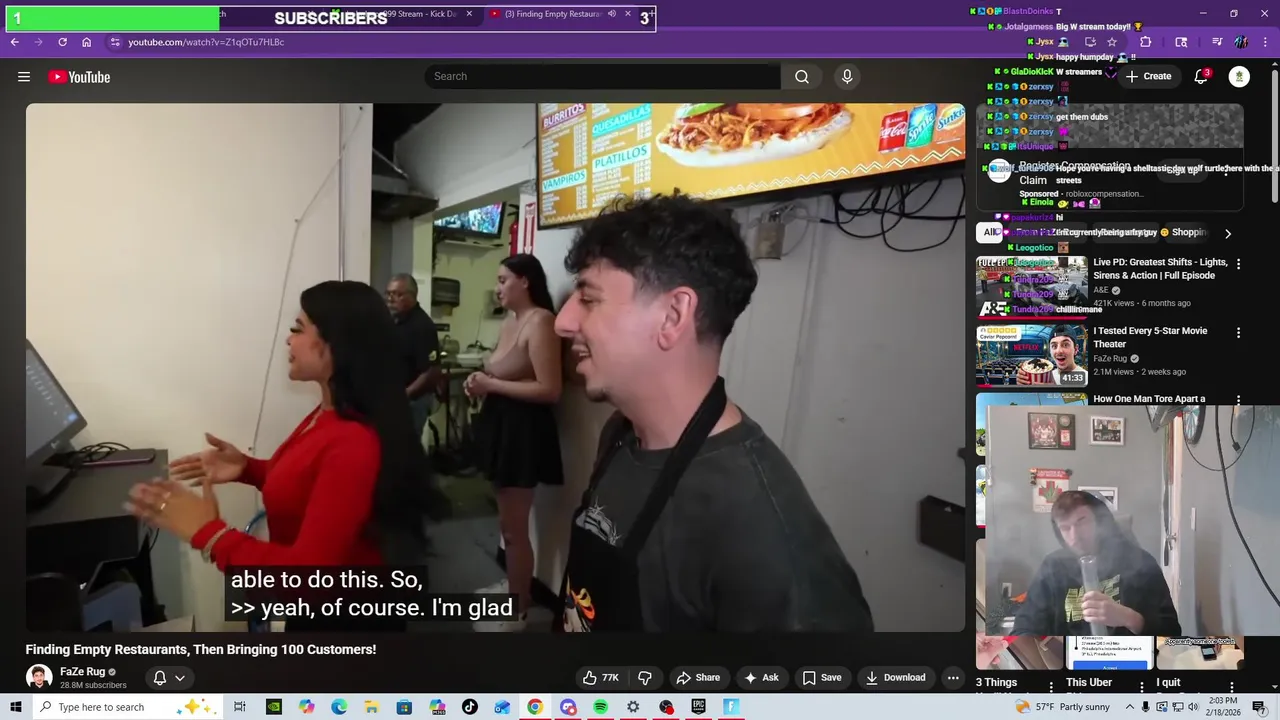The height and width of the screenshot is (720, 1280).
Task: Open options for Live PD video
Action: (x=1238, y=264)
